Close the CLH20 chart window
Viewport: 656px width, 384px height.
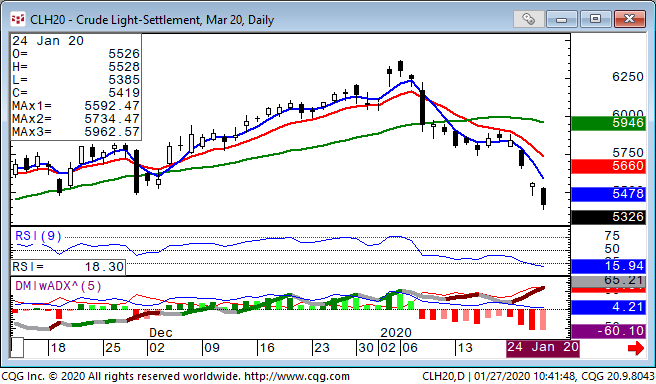pos(629,19)
